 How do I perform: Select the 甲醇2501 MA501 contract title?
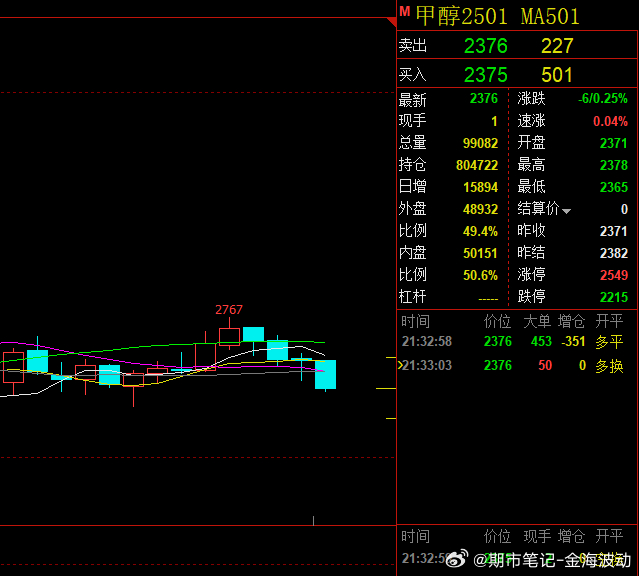[x=497, y=16]
